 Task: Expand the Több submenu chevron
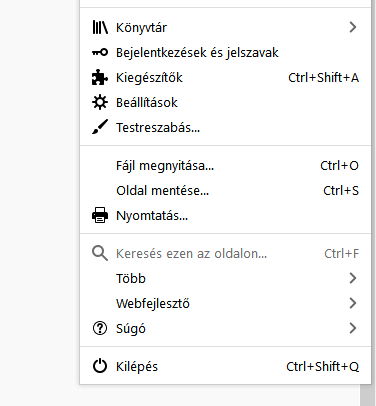(353, 278)
